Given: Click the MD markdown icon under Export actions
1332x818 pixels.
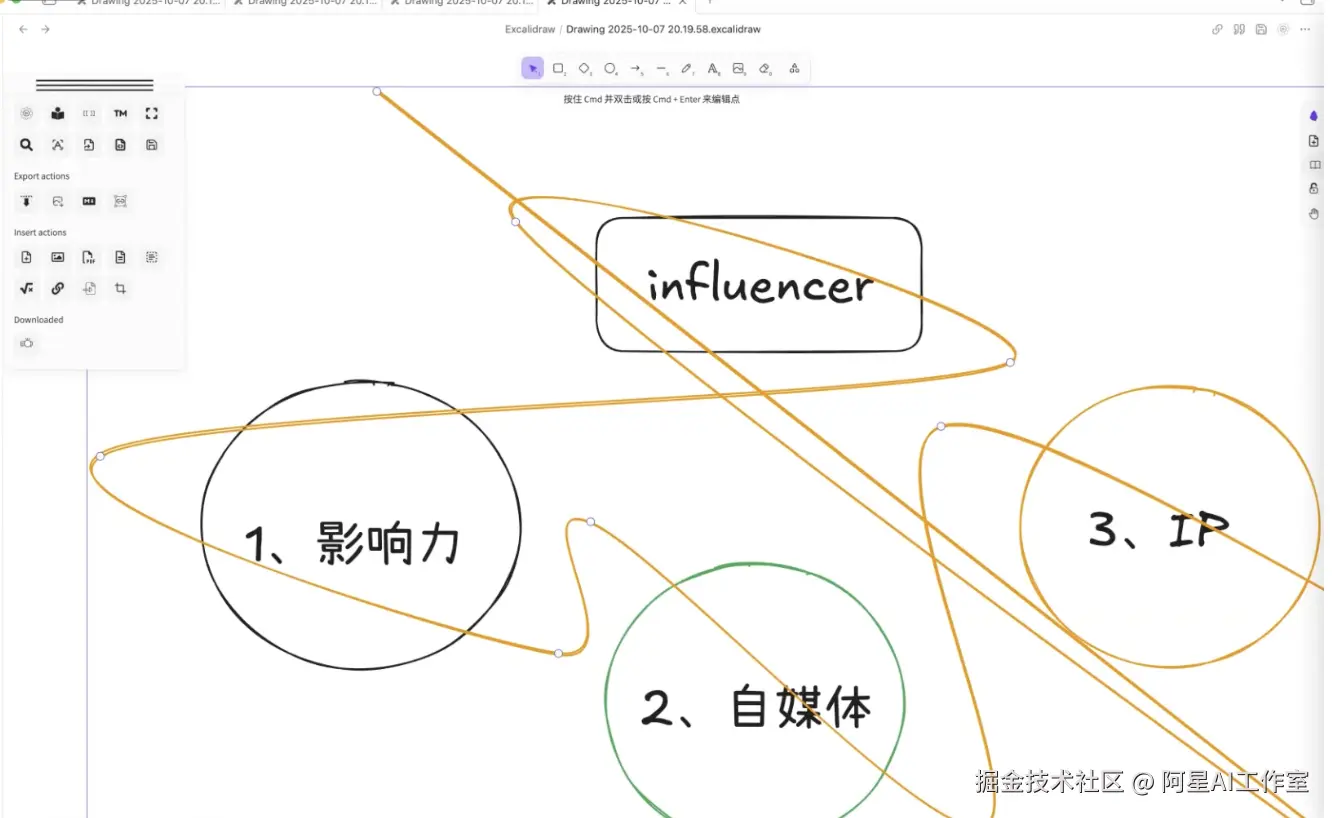Looking at the screenshot, I should click(x=89, y=201).
